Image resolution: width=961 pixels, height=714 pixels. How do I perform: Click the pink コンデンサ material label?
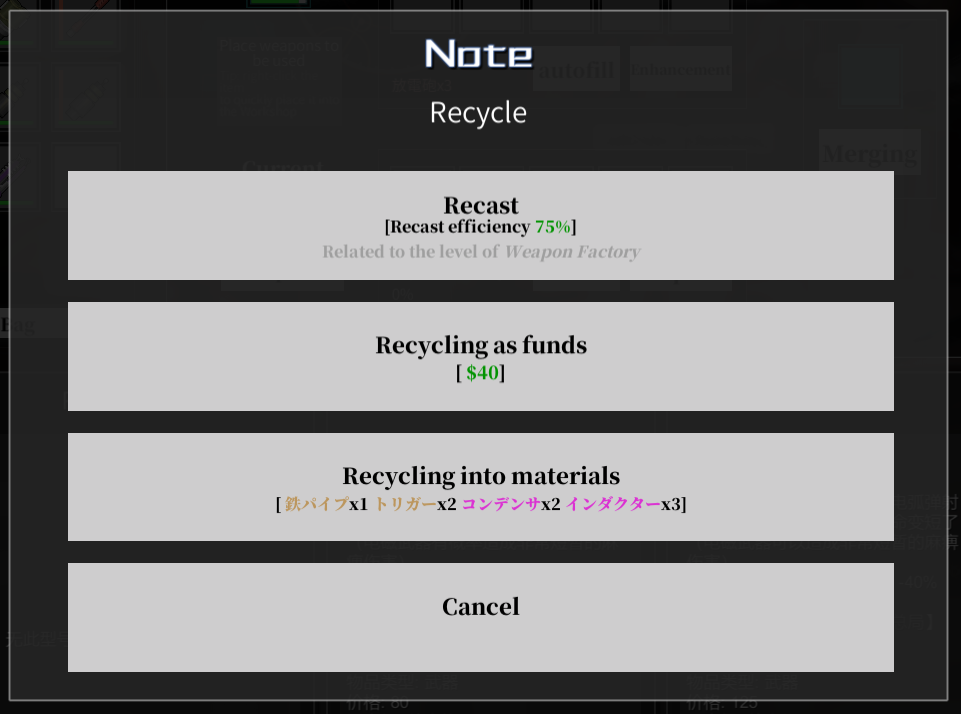click(x=501, y=504)
